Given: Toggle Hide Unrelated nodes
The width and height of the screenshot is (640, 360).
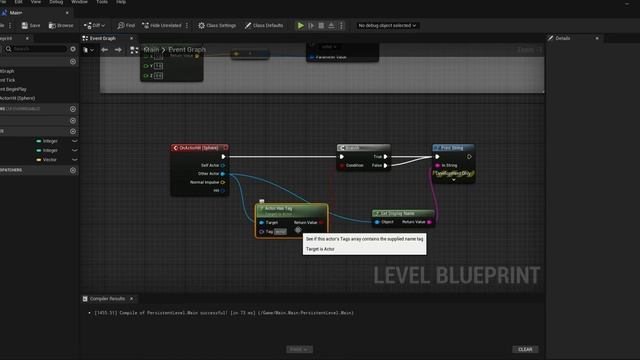Looking at the screenshot, I should tap(162, 25).
